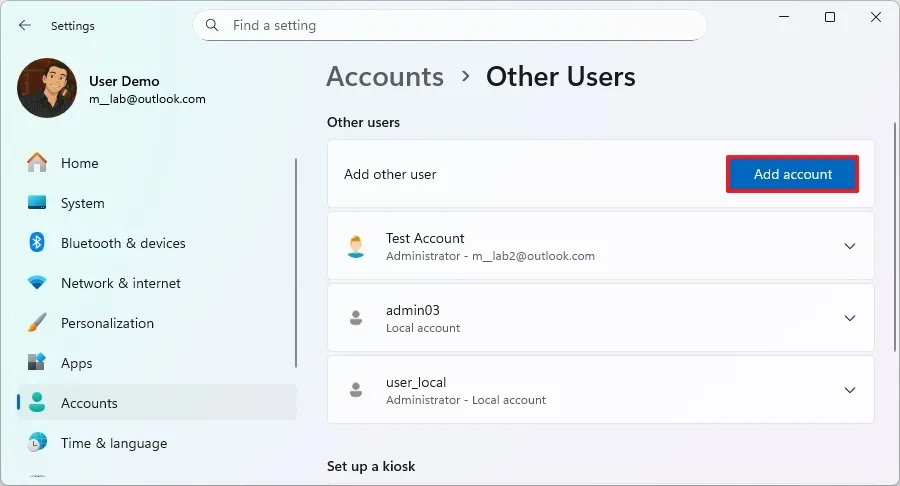
Task: Click the Time & language globe icon
Action: click(x=37, y=443)
